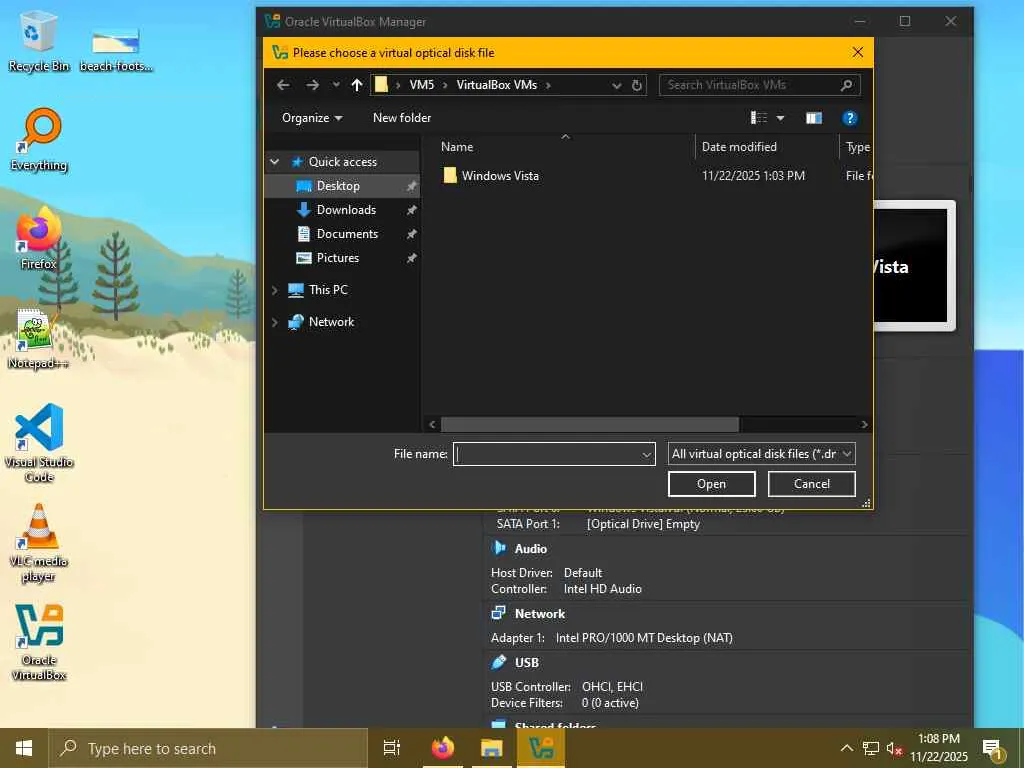Open Network settings section in VirtualBox Manager
Image resolution: width=1024 pixels, height=768 pixels.
point(539,613)
